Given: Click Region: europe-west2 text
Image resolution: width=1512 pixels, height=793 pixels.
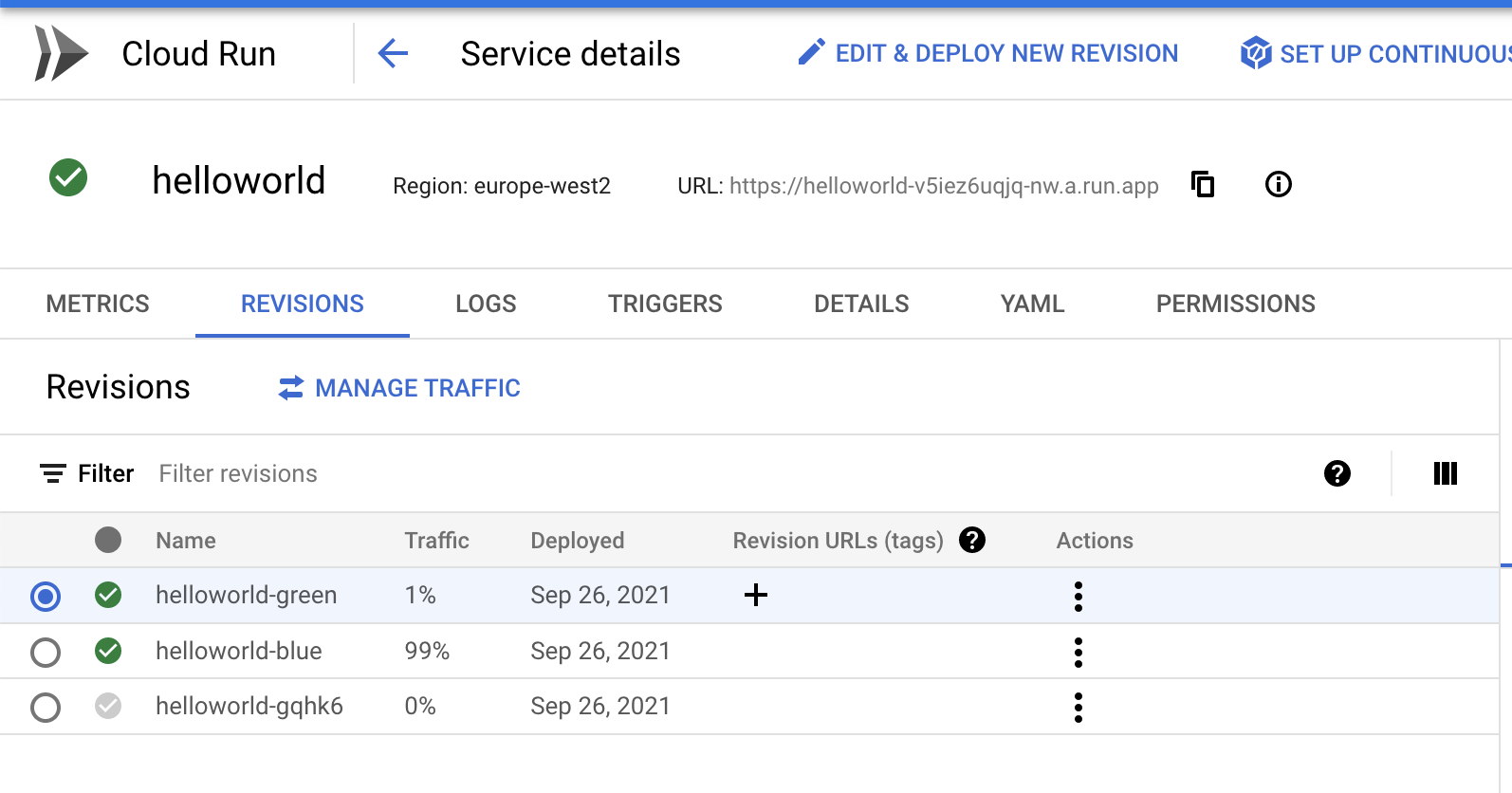Looking at the screenshot, I should (x=502, y=186).
